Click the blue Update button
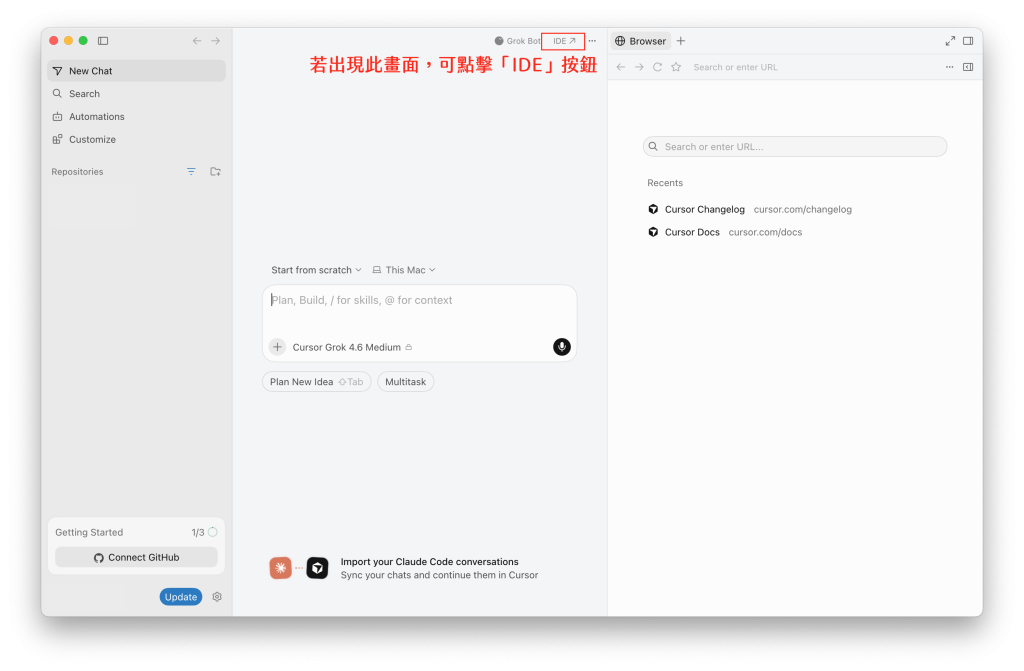The width and height of the screenshot is (1024, 671). 181,597
